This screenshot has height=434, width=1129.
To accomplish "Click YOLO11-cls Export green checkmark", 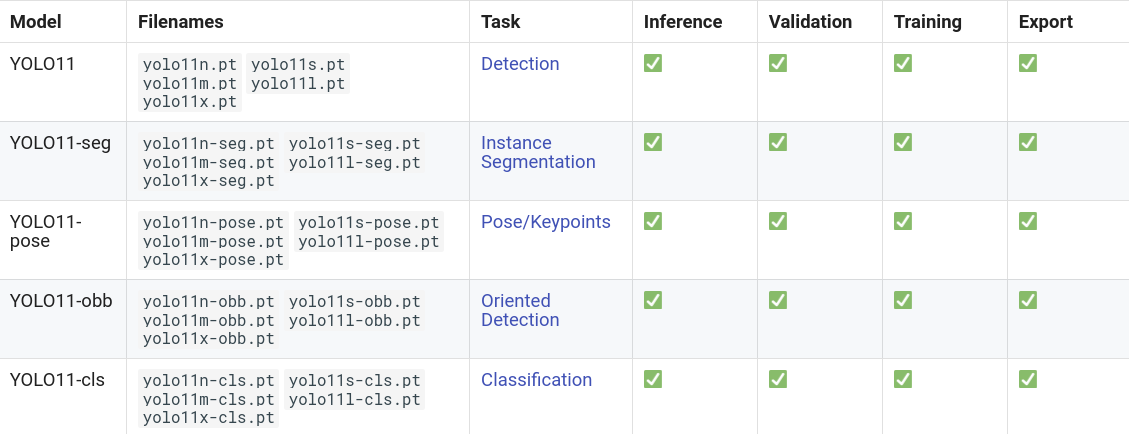I will (x=1027, y=379).
